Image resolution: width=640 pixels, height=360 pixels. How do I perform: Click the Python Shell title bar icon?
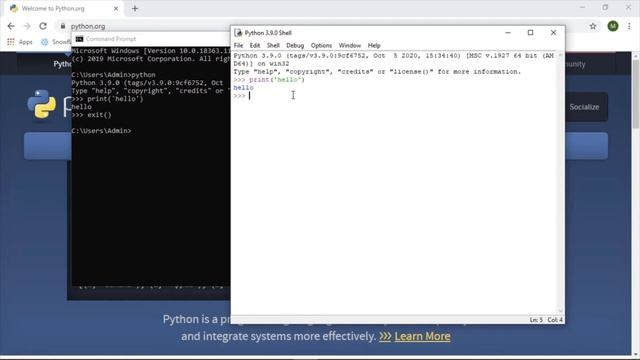pos(238,33)
